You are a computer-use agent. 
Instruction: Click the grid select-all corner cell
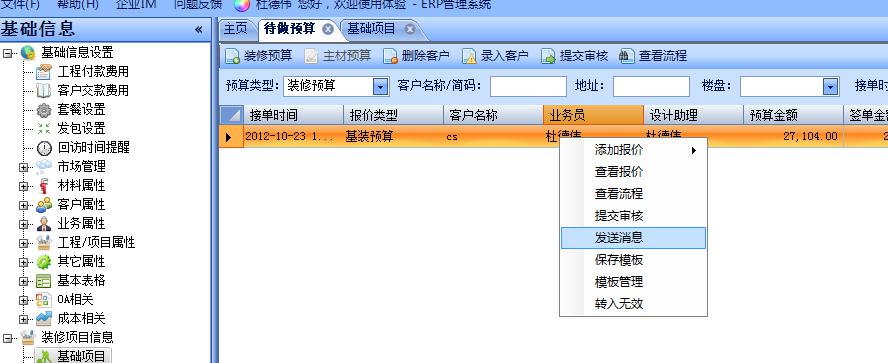click(x=231, y=116)
